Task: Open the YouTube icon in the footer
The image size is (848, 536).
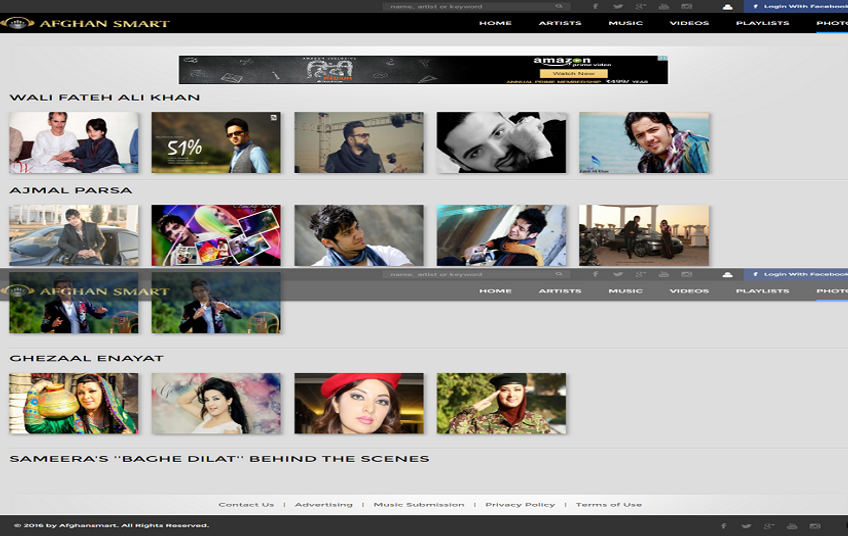Action: coord(792,526)
